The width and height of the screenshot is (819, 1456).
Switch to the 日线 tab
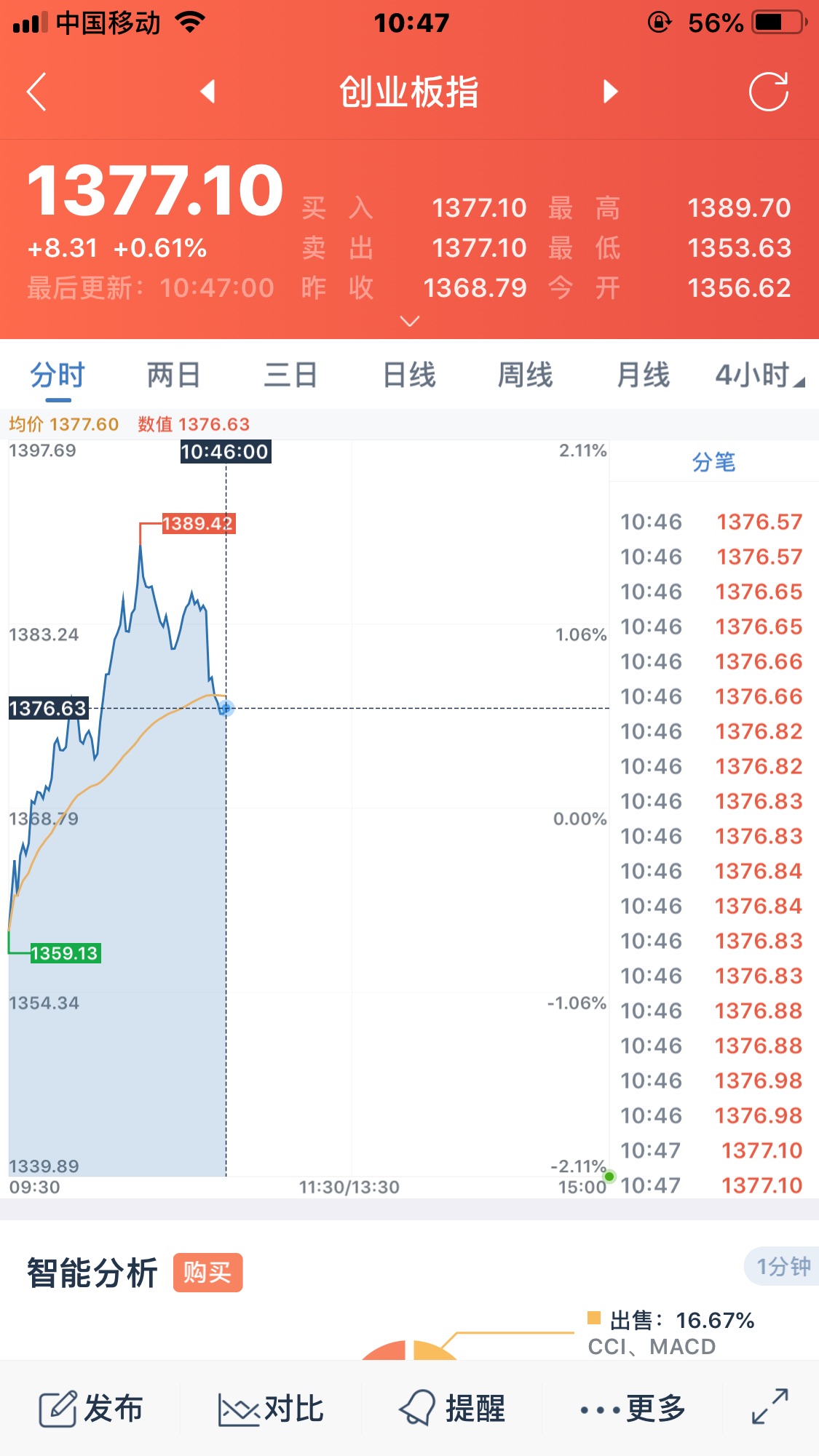point(409,375)
